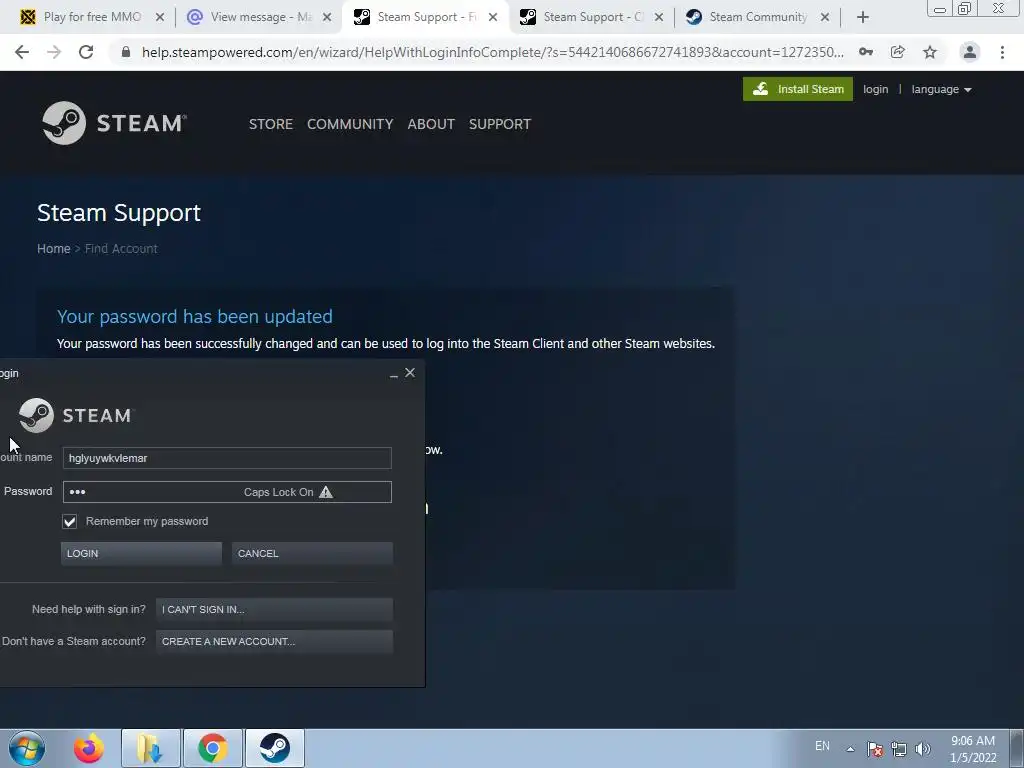Open the COMMUNITY menu item

[350, 124]
